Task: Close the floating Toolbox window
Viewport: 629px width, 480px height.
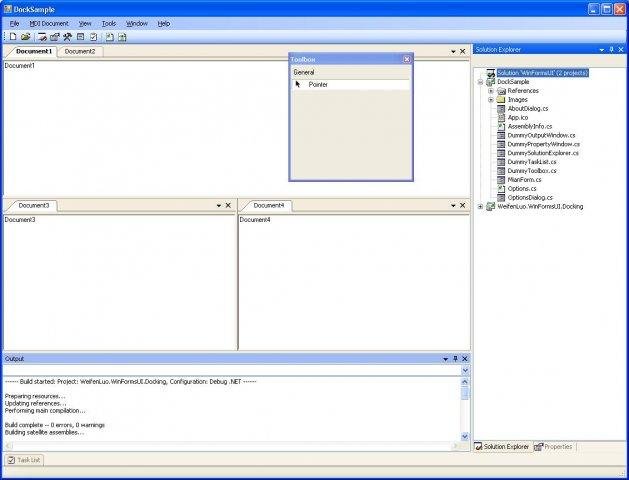Action: (x=406, y=59)
